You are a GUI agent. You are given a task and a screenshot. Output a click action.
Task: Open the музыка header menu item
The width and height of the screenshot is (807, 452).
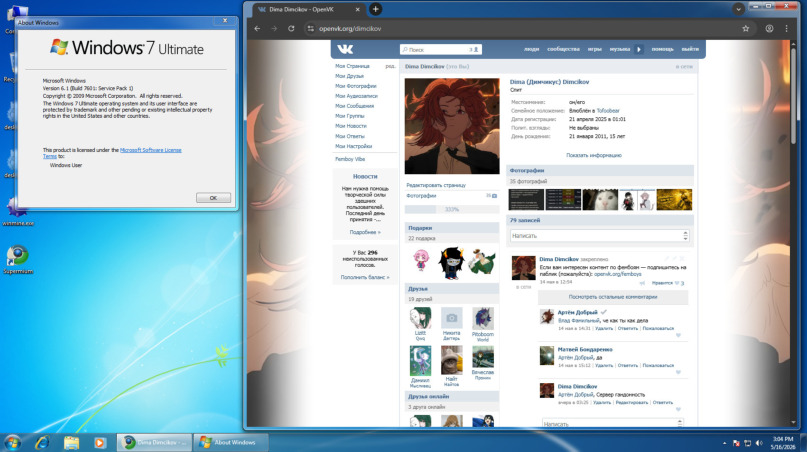click(x=620, y=49)
